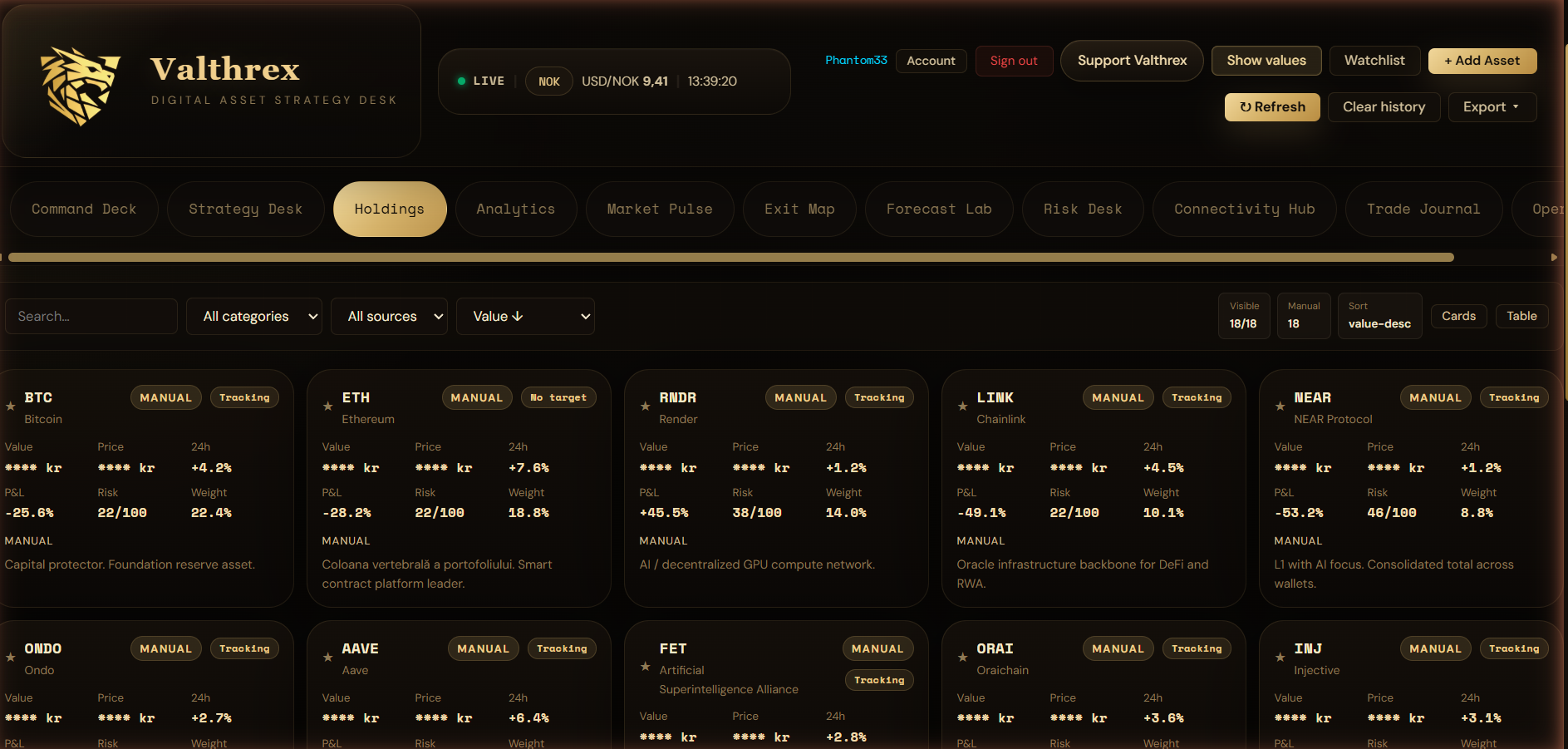Star the RNDR Render card

(x=646, y=407)
